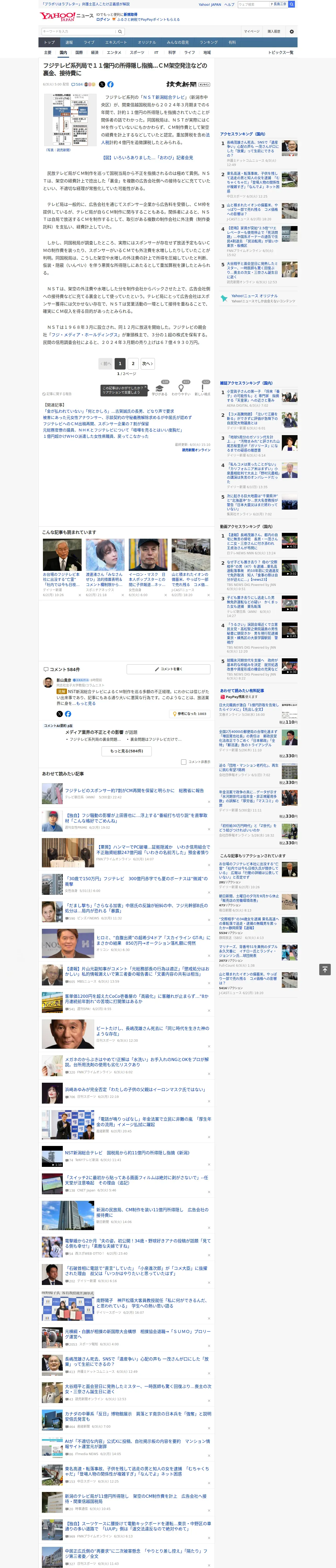Open the スポーツ category

tap(137, 52)
